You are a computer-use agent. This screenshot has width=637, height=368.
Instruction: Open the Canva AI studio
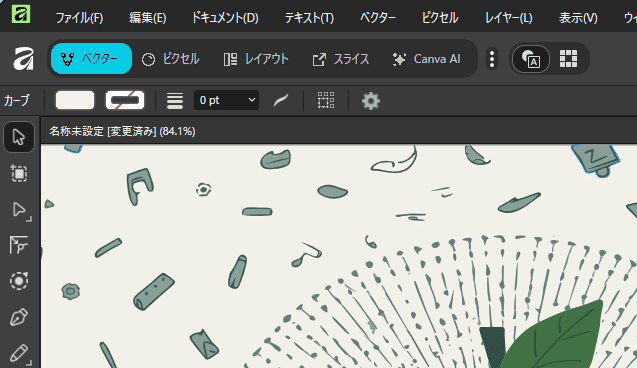[427, 59]
